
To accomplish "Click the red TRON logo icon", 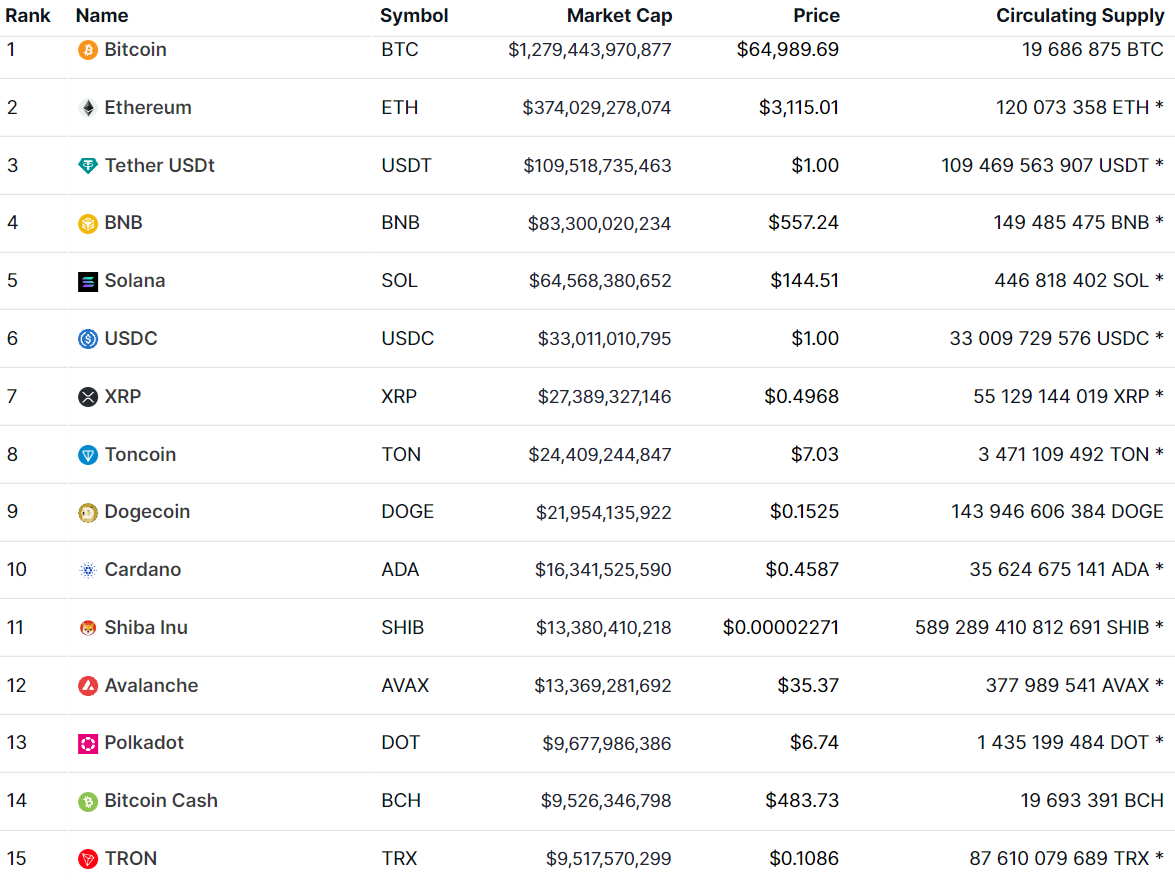I will click(88, 859).
